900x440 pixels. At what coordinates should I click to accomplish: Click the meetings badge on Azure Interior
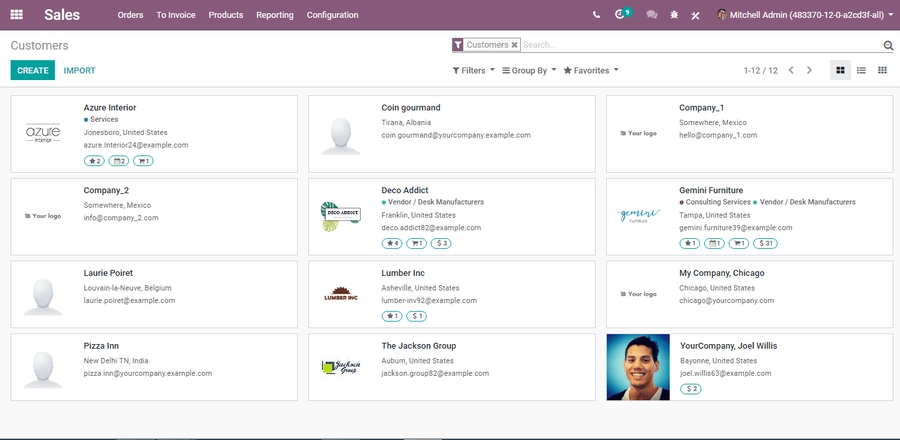[119, 161]
